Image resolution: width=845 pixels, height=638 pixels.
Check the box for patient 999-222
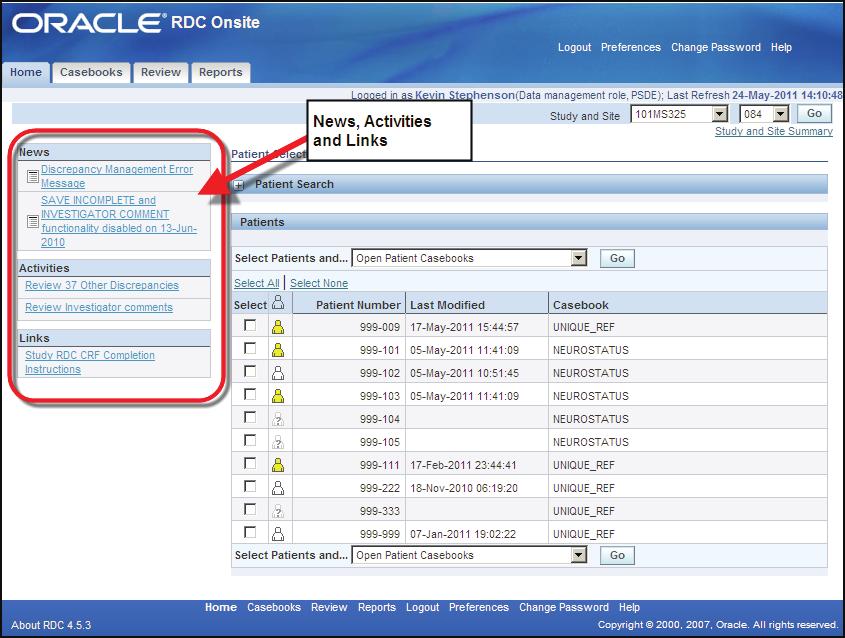coord(250,487)
